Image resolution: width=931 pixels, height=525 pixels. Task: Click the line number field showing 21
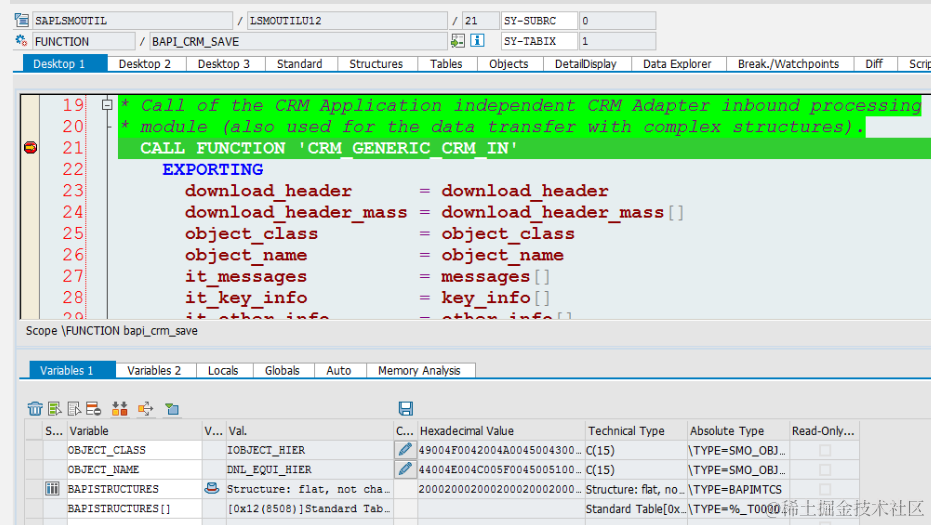pos(480,20)
